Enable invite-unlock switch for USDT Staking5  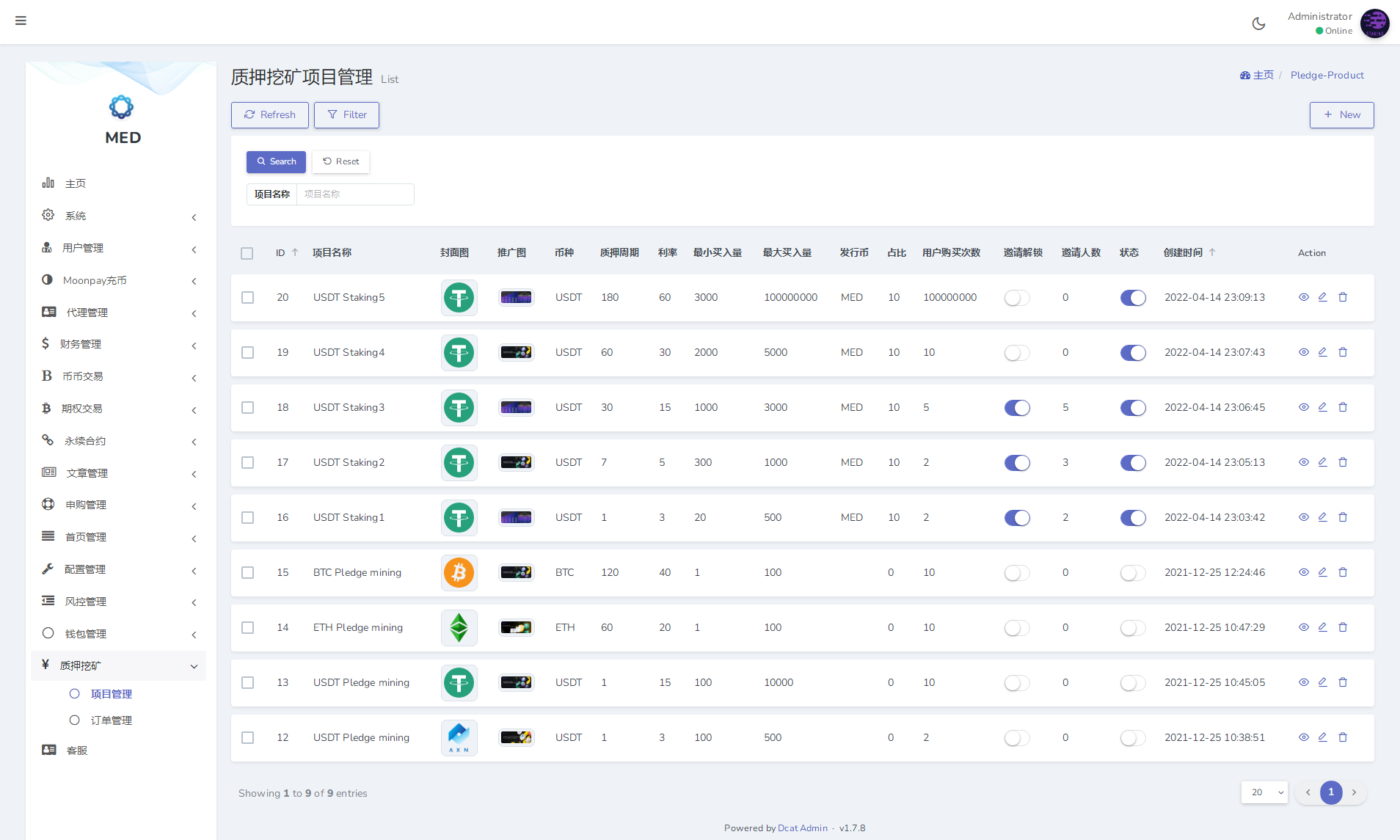point(1016,298)
